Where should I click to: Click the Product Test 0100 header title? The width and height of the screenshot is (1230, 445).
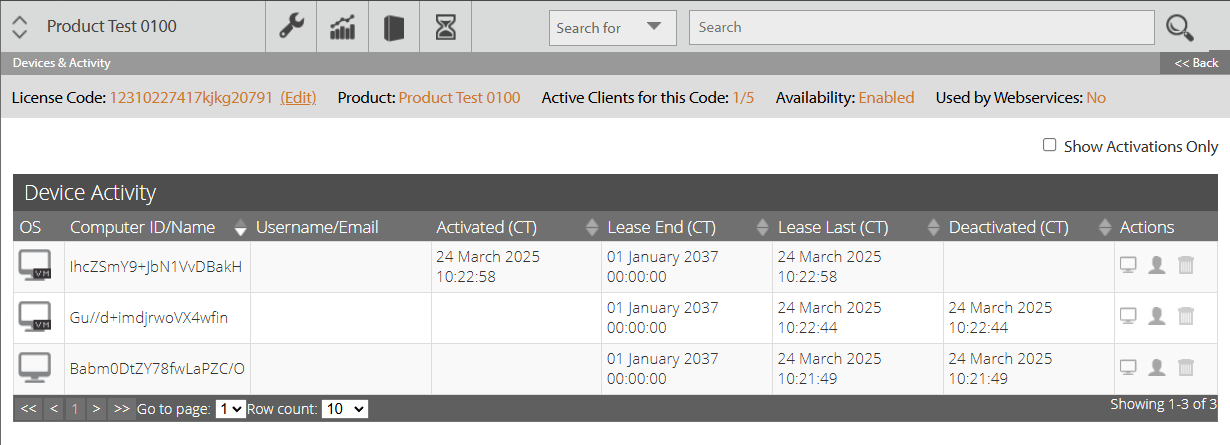[112, 26]
